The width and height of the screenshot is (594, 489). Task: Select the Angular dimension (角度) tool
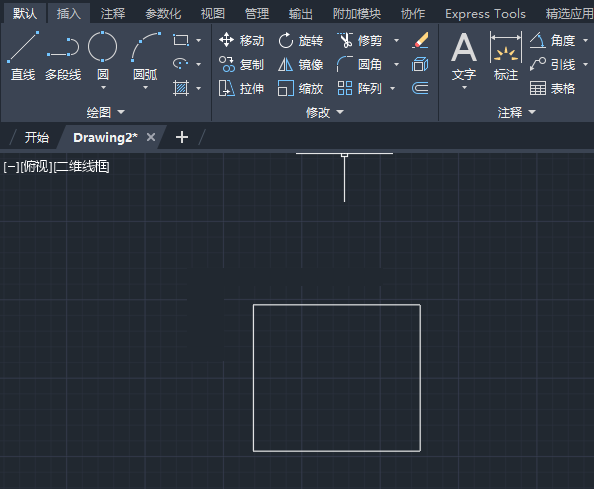click(x=552, y=40)
